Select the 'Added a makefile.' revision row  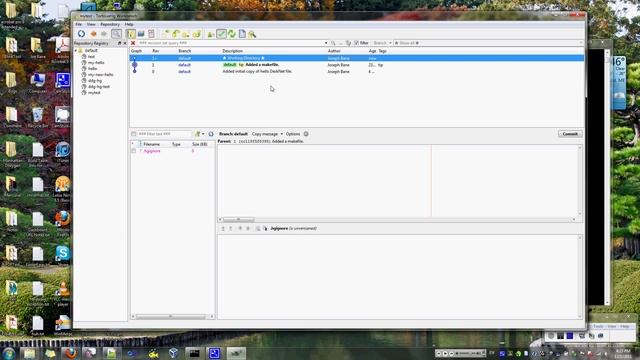pyautogui.click(x=357, y=65)
